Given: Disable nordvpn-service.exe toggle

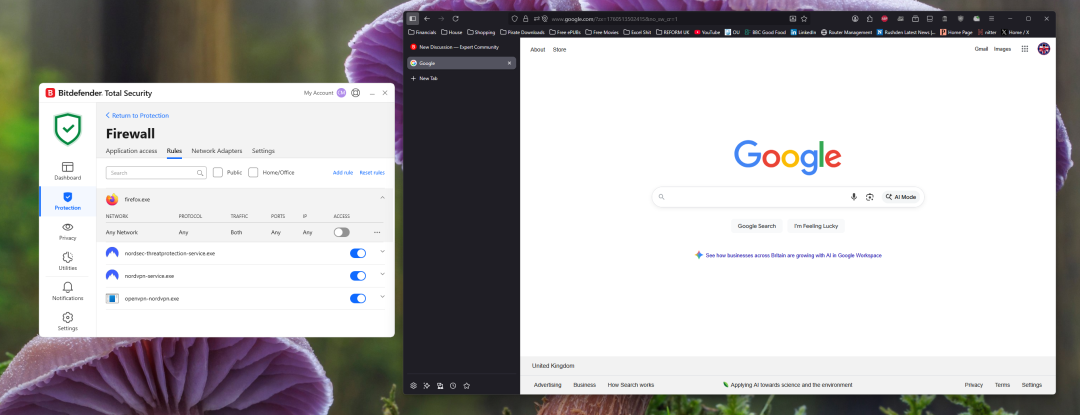Looking at the screenshot, I should (358, 276).
